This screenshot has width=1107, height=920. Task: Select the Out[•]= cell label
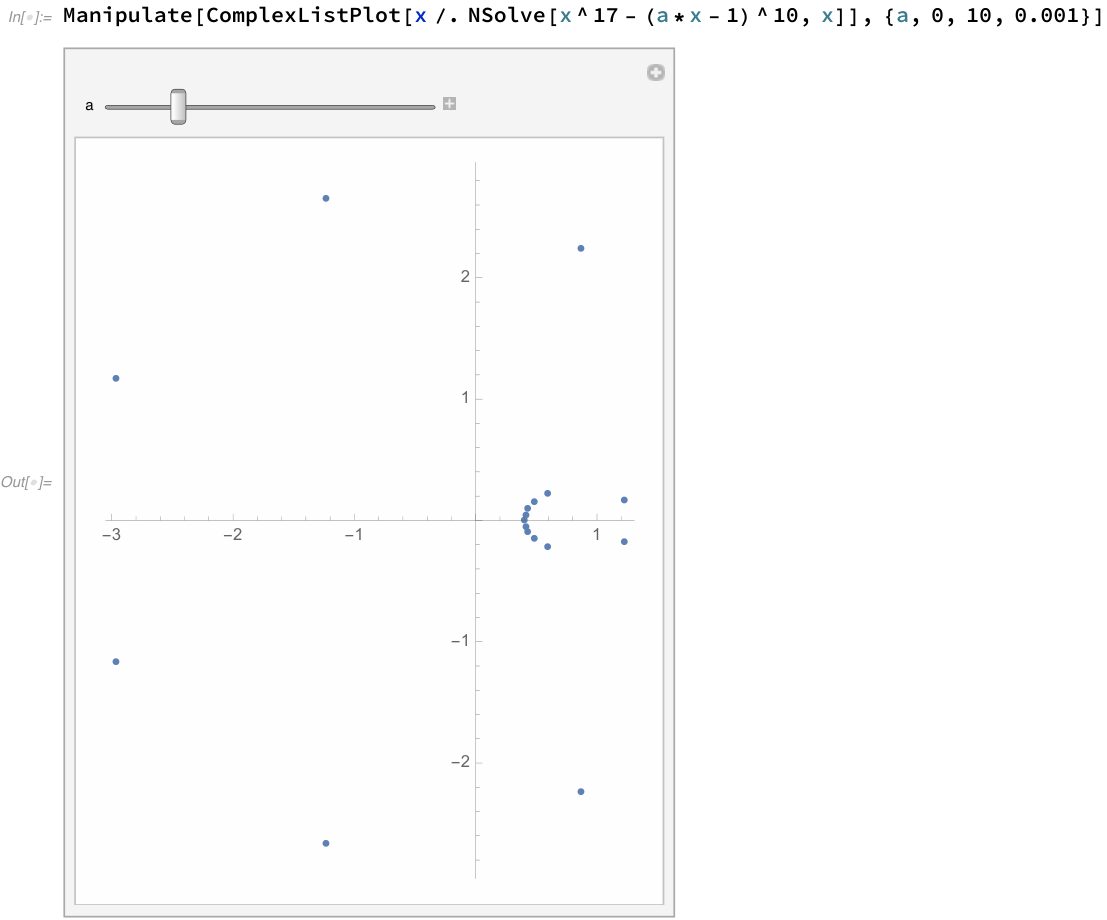coord(27,482)
